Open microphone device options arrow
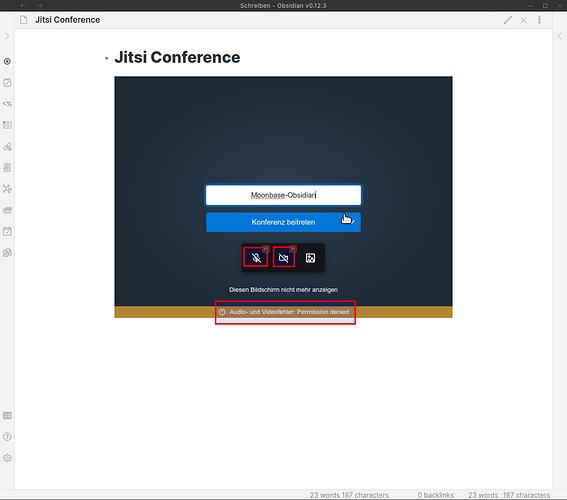The width and height of the screenshot is (567, 500). (x=265, y=249)
